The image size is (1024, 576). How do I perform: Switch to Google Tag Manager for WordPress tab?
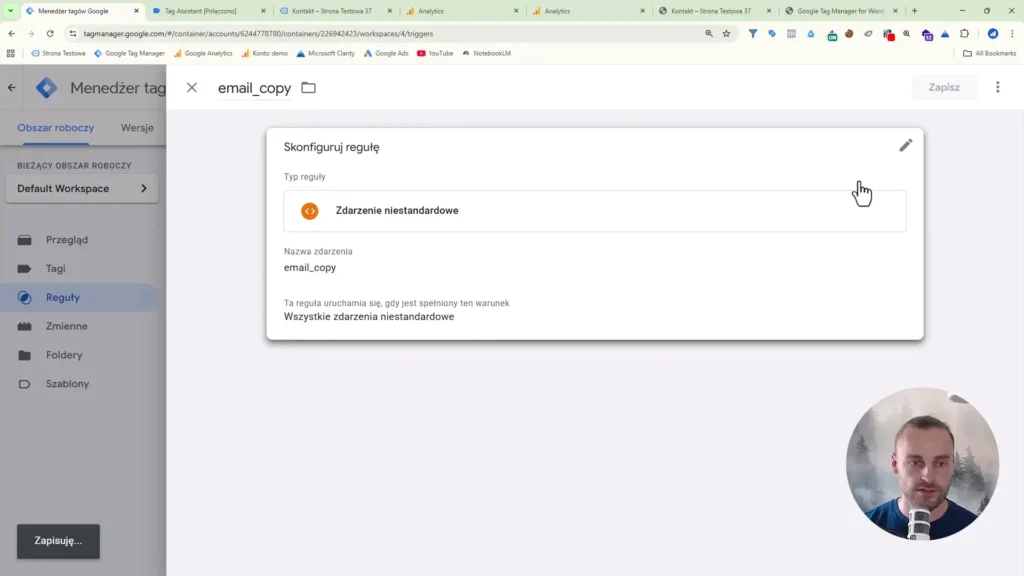(840, 10)
